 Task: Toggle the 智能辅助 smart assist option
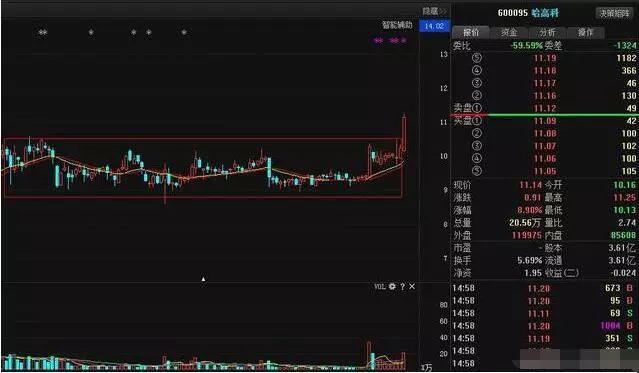pos(397,25)
